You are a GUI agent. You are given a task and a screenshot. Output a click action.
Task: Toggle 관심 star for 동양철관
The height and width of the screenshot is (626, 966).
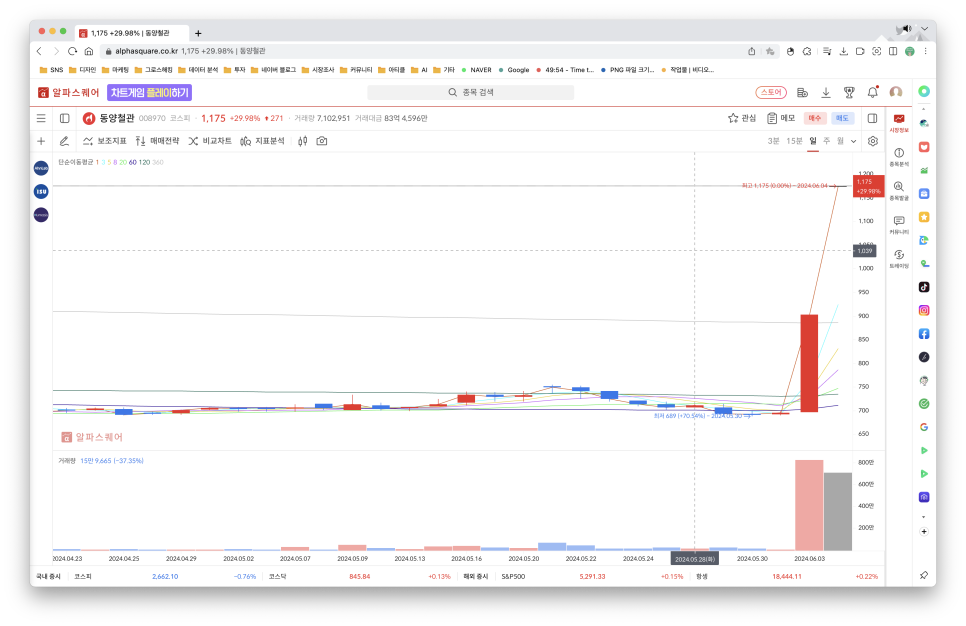point(742,118)
